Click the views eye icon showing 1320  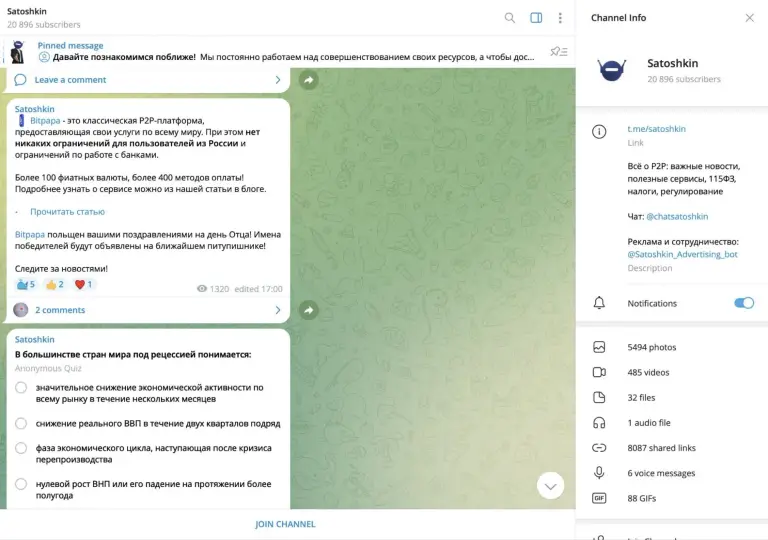[202, 289]
